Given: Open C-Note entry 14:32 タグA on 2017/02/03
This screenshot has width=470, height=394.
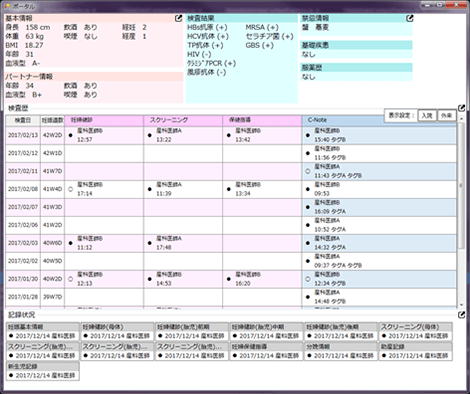Looking at the screenshot, I should (x=379, y=243).
